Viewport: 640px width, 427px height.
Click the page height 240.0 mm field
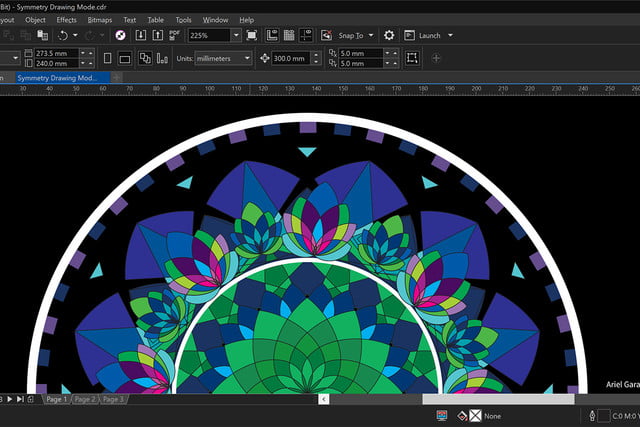(x=56, y=63)
